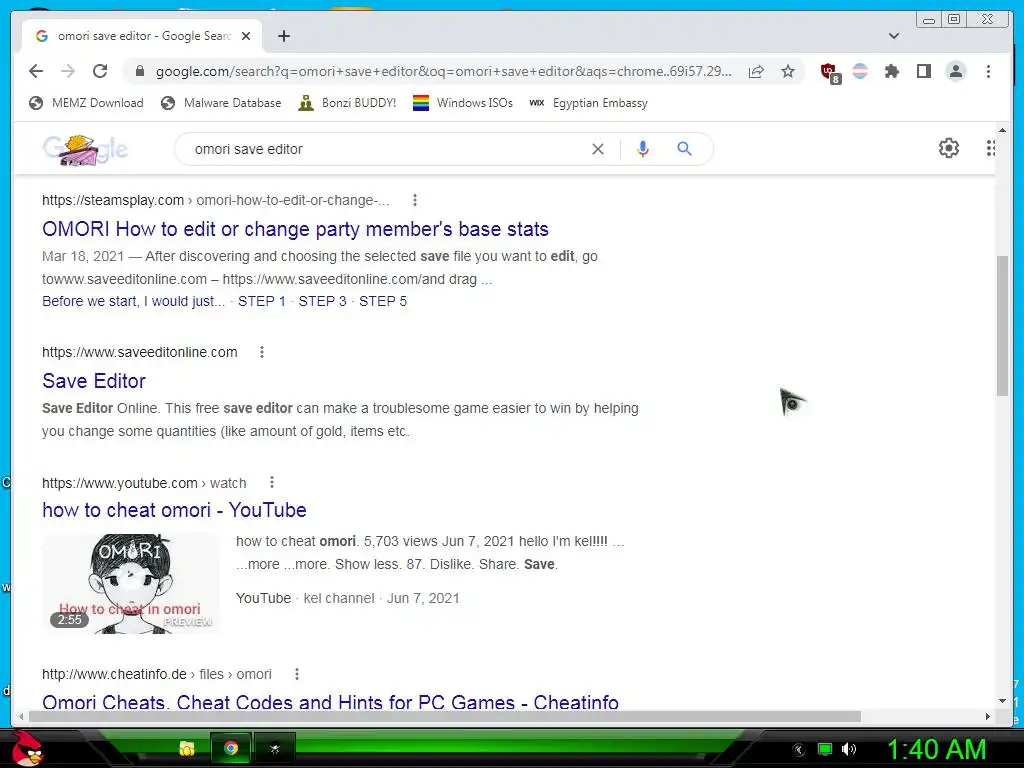This screenshot has width=1024, height=768.
Task: Clear the search box with the X
Action: point(598,149)
